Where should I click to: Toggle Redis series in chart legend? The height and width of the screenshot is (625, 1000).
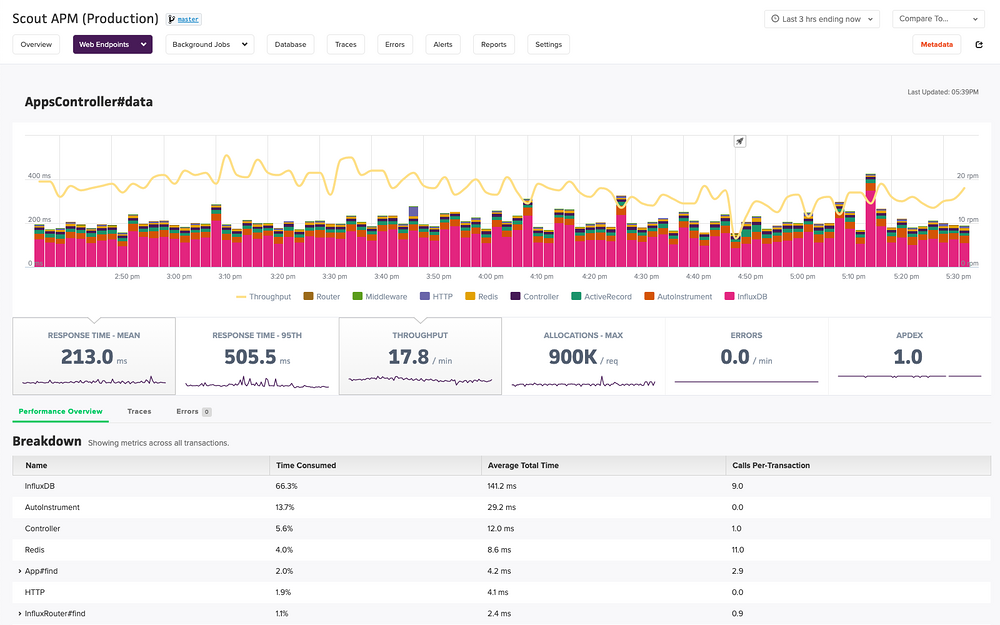(482, 297)
